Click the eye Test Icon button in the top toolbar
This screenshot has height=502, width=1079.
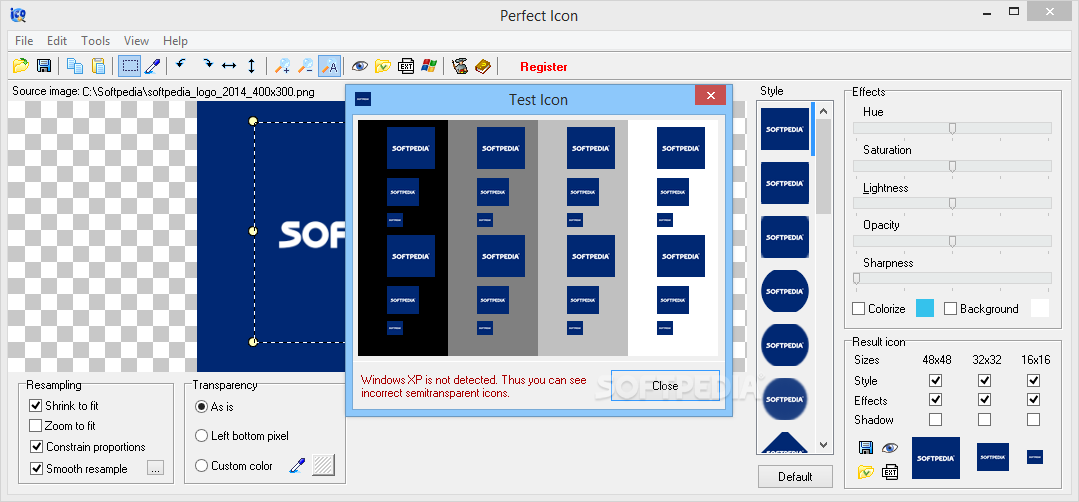point(359,66)
